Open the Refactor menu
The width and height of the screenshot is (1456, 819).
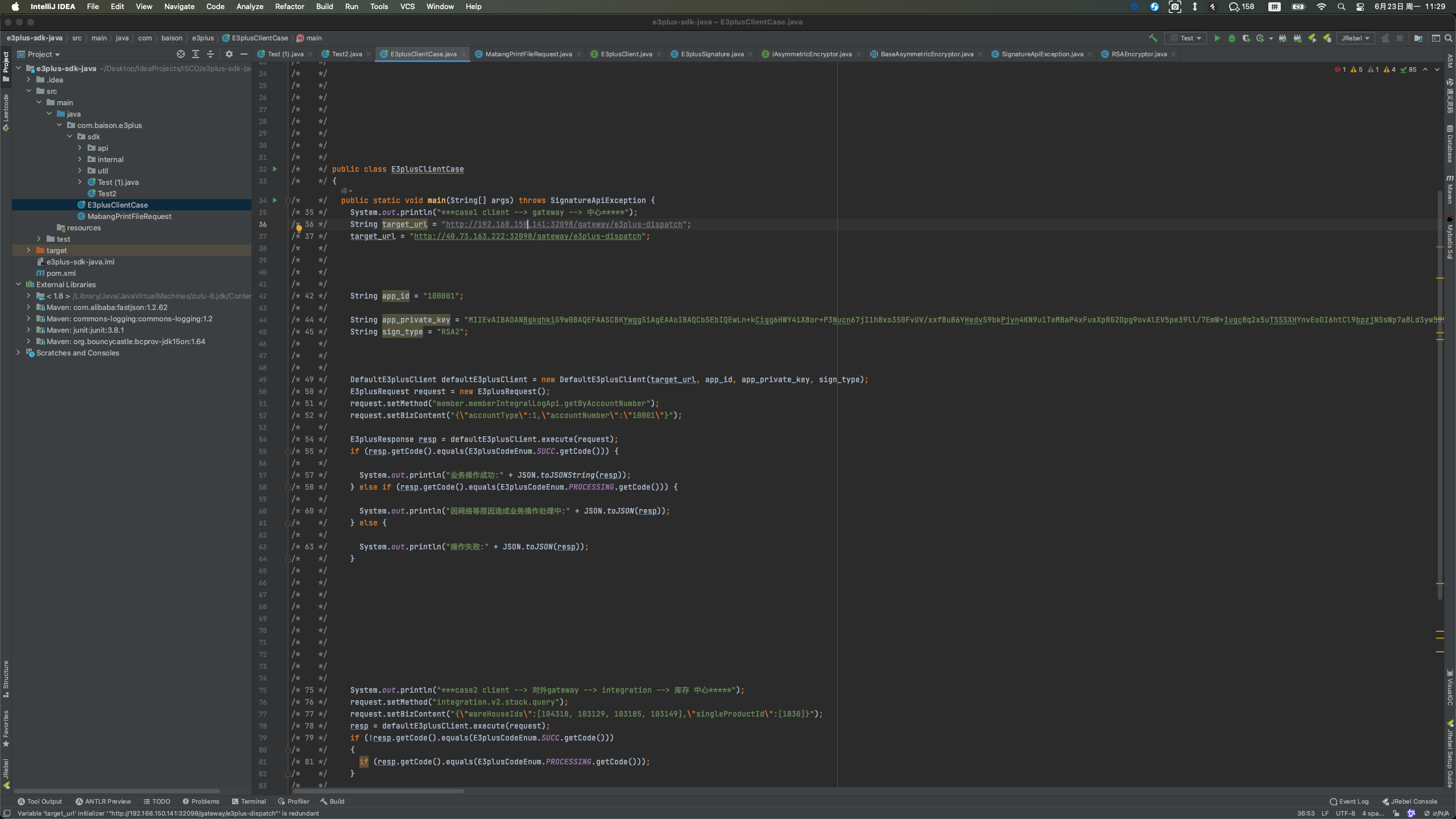point(289,6)
